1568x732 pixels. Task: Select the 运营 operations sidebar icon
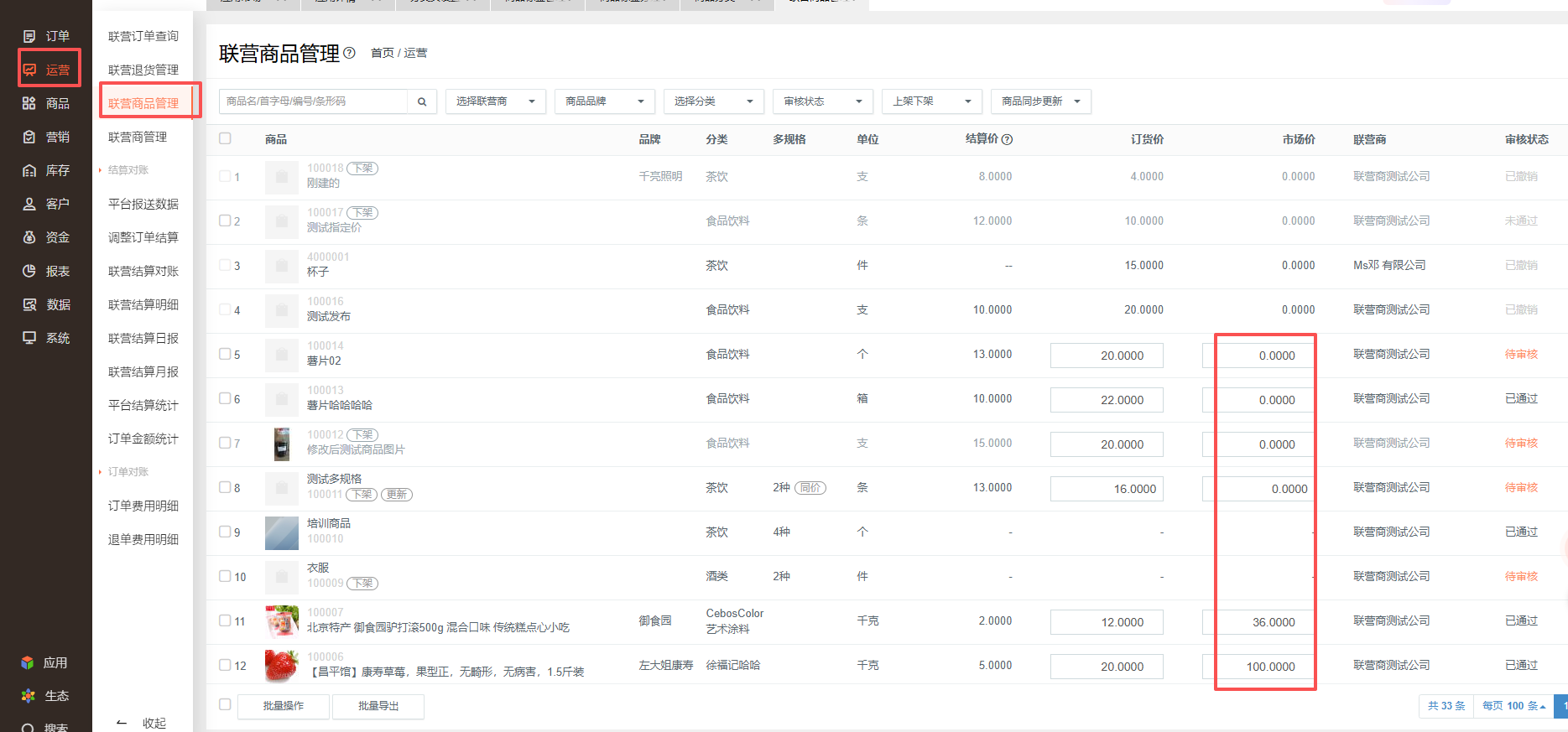point(29,70)
